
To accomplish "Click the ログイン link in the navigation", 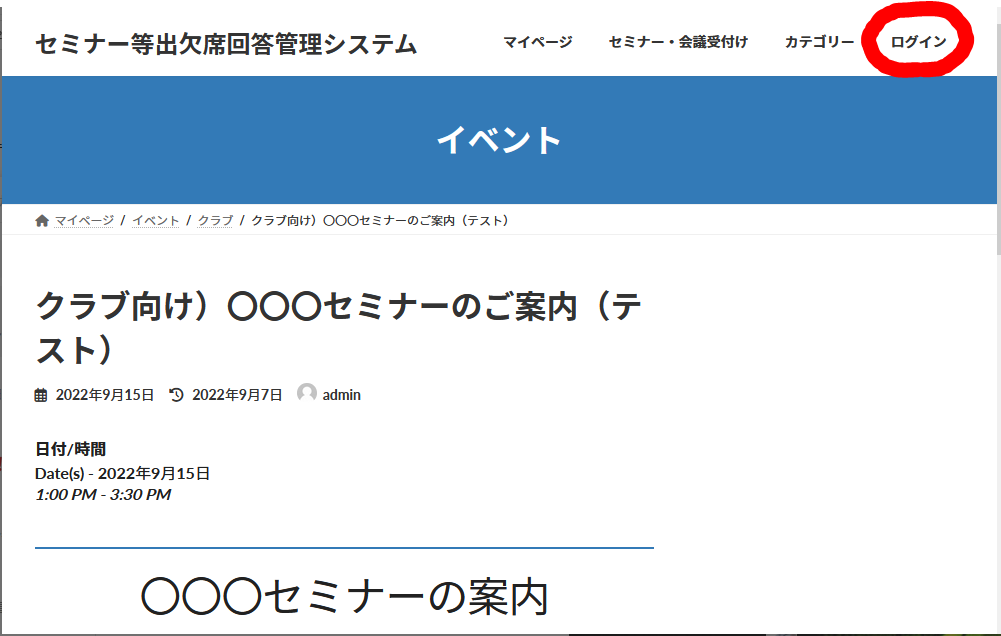I will click(918, 42).
